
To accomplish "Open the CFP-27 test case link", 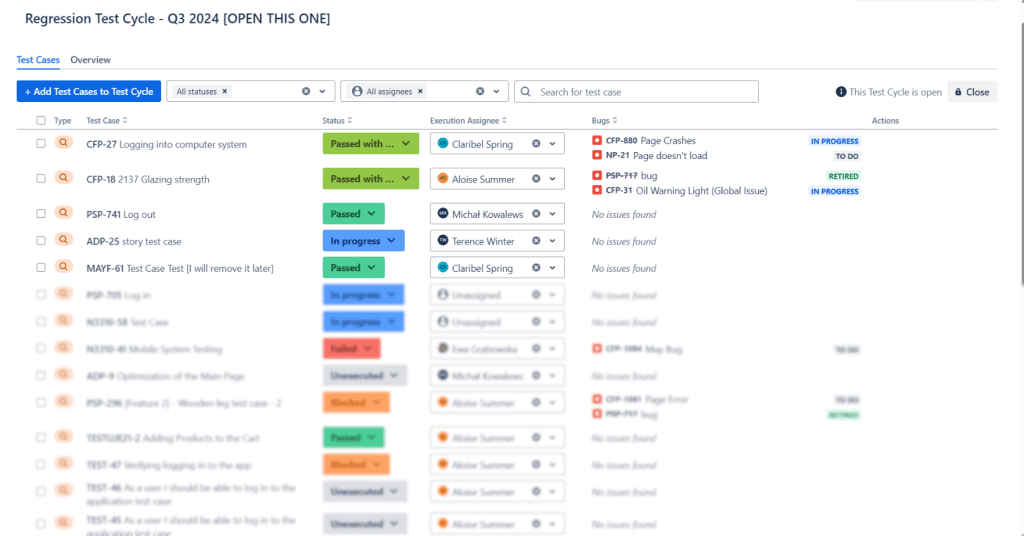I will click(167, 144).
